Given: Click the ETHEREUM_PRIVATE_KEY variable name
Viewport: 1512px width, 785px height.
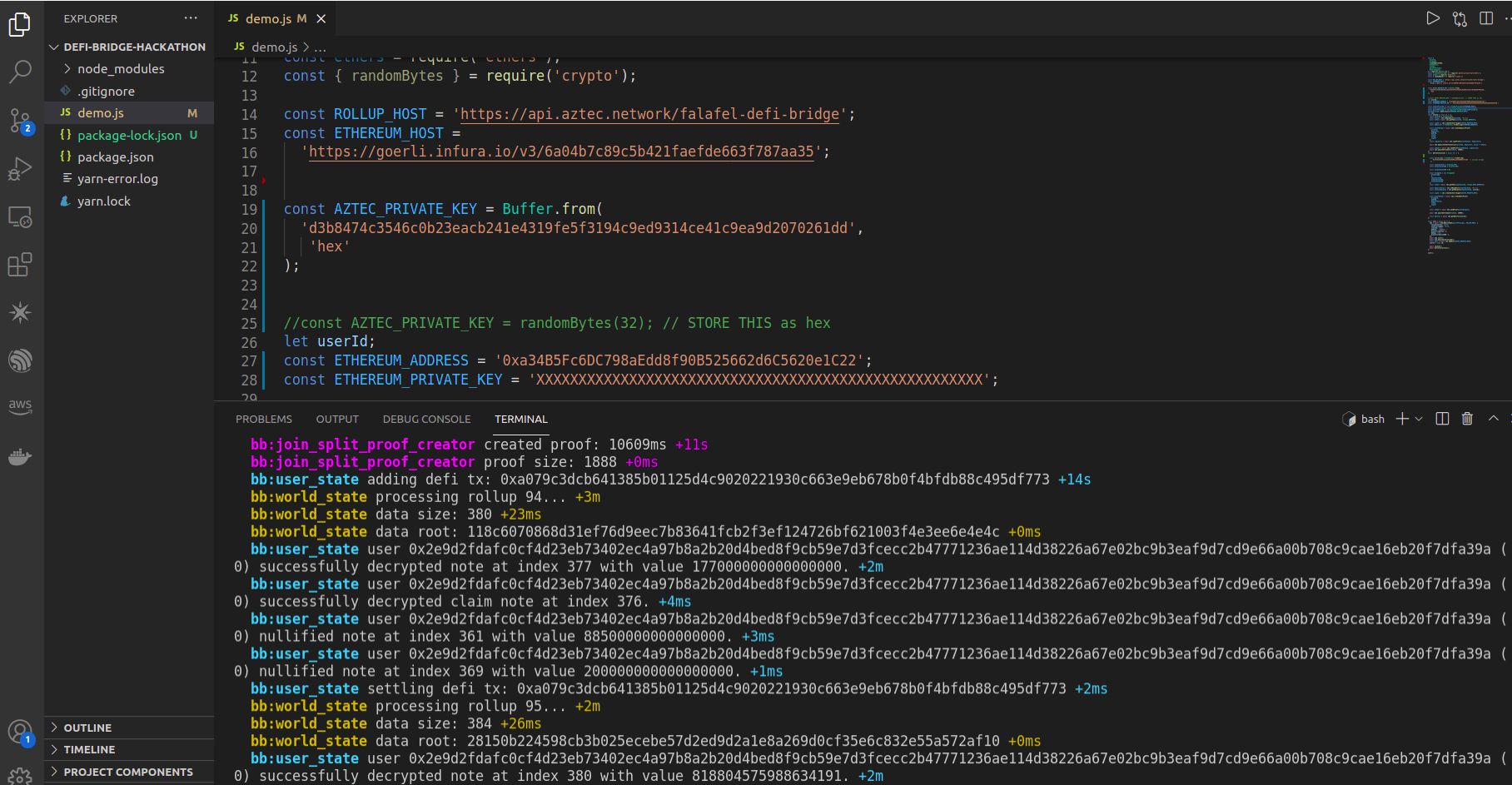Looking at the screenshot, I should 418,380.
